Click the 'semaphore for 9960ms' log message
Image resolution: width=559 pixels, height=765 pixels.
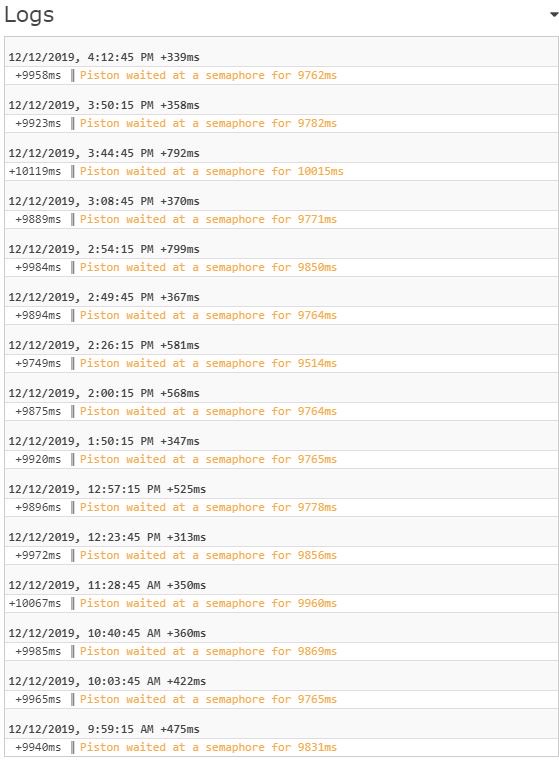point(208,604)
